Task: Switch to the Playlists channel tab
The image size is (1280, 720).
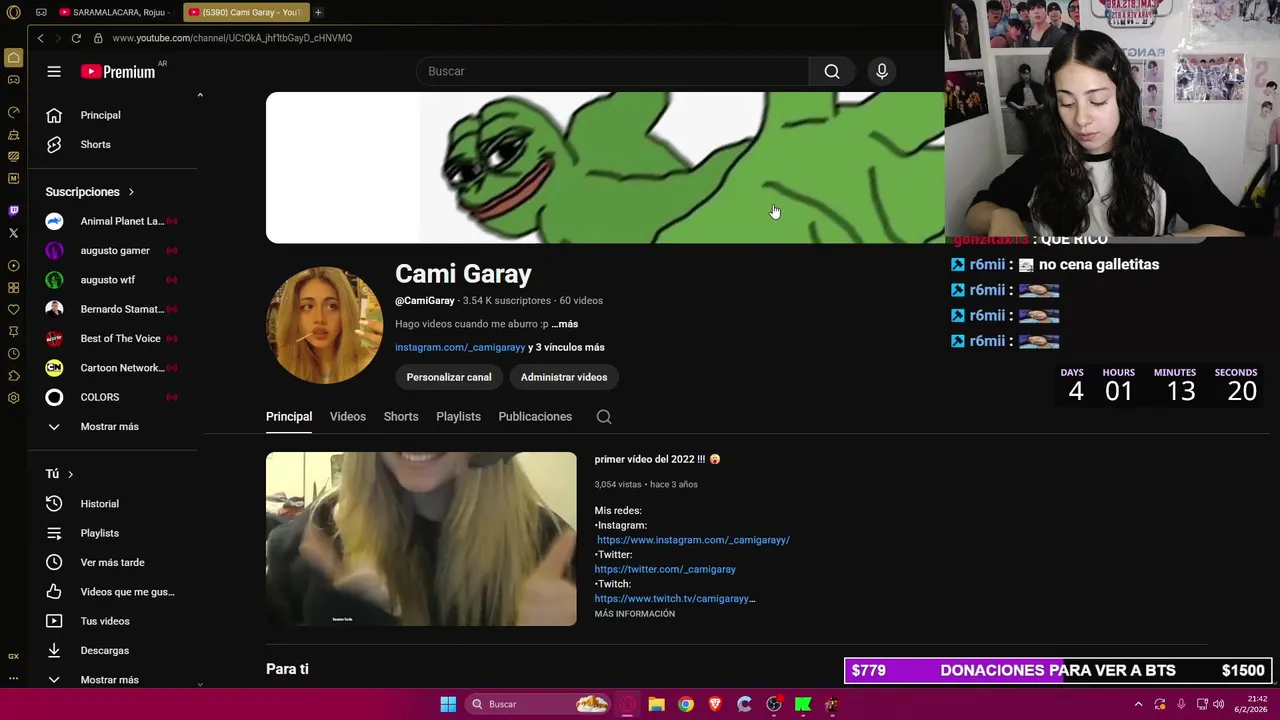Action: pos(458,416)
